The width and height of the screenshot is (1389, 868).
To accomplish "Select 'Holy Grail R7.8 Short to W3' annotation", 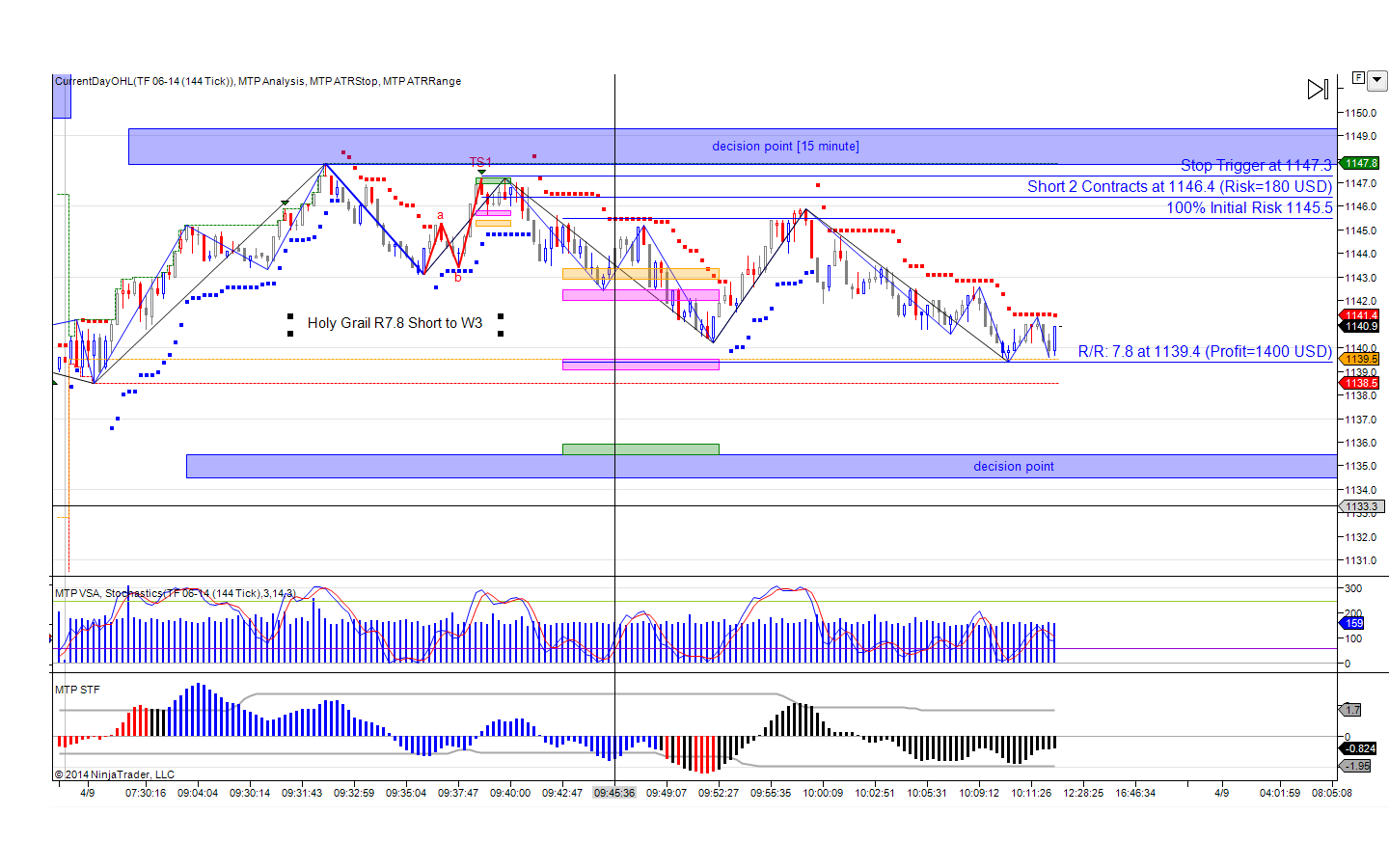I will [395, 323].
